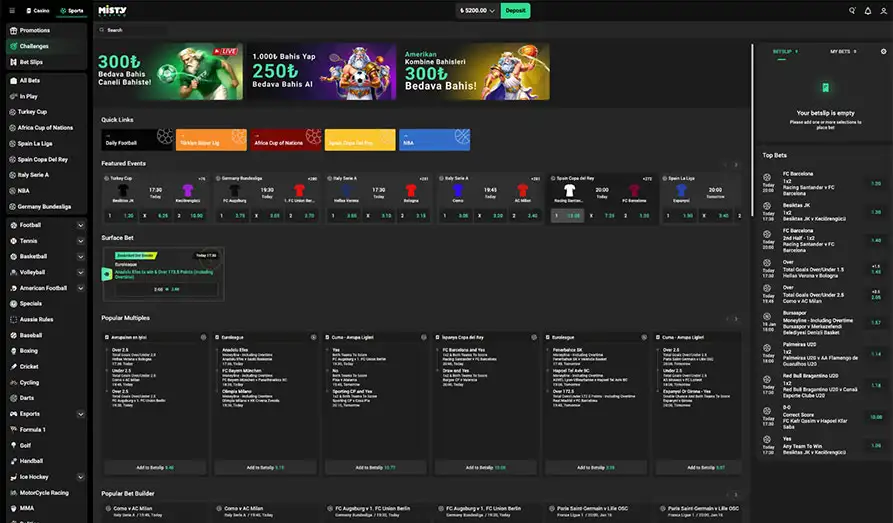Switch to the Casino tab
This screenshot has height=523, width=893.
tap(38, 10)
